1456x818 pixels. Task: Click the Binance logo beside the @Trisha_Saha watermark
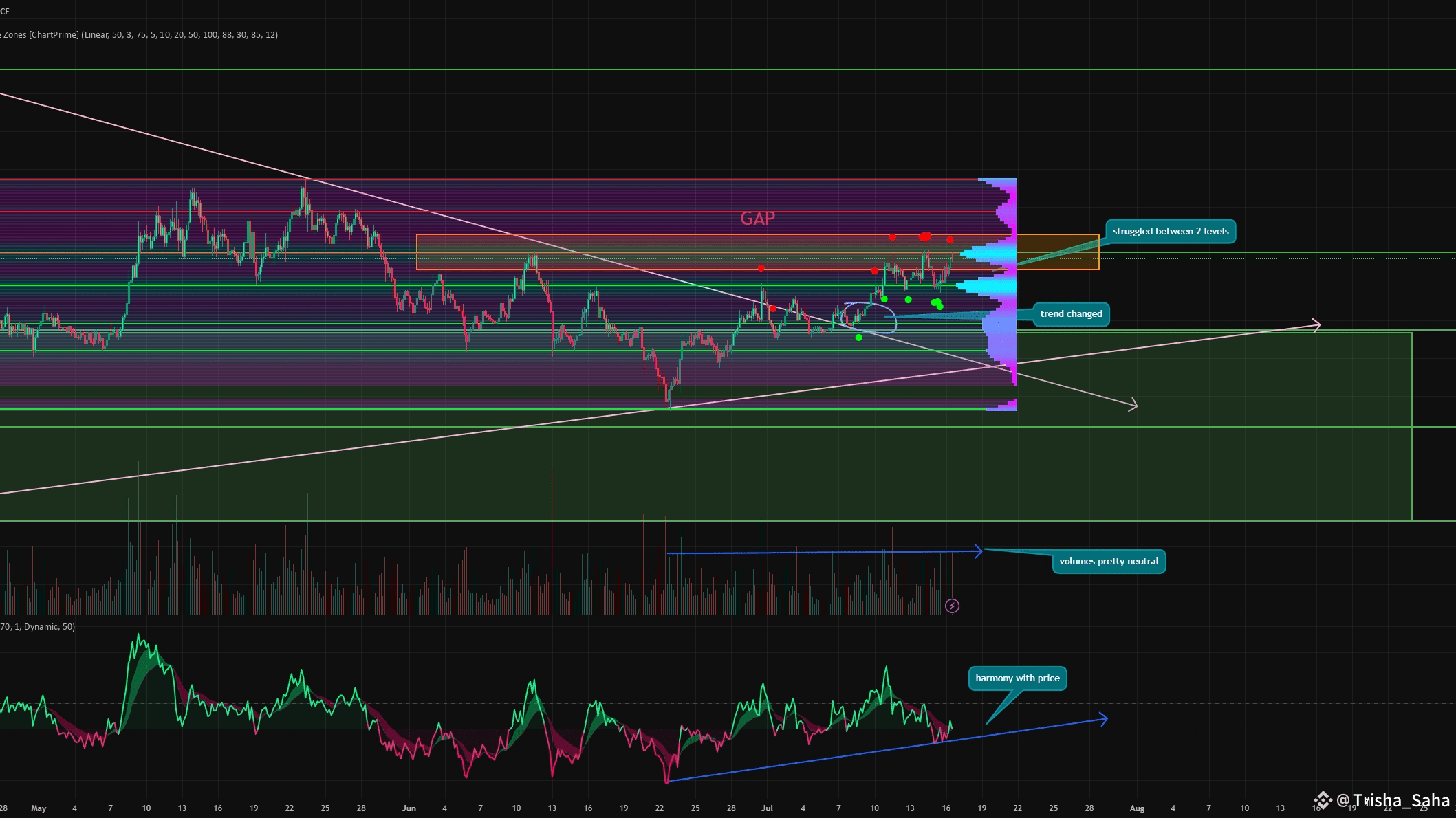(x=1322, y=800)
